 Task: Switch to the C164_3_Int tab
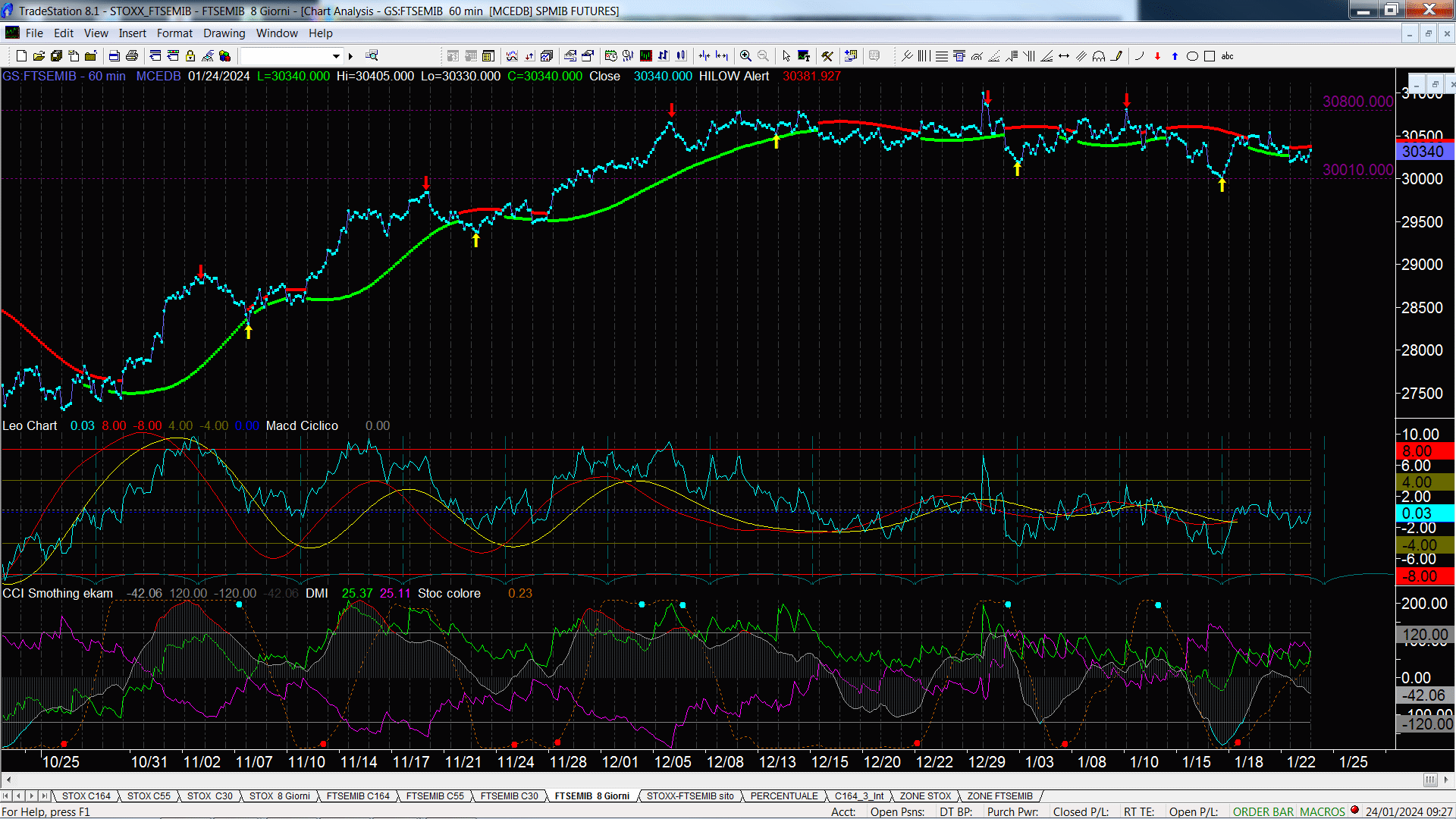coord(859,796)
